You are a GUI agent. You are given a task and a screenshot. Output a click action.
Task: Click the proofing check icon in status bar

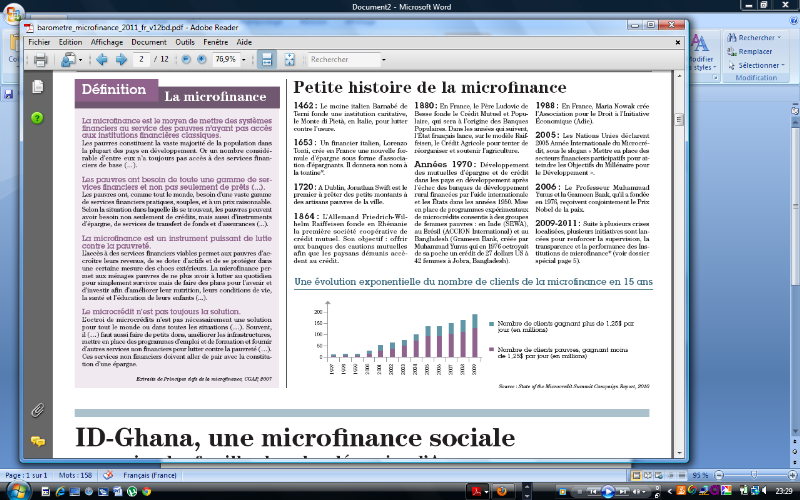(x=108, y=475)
